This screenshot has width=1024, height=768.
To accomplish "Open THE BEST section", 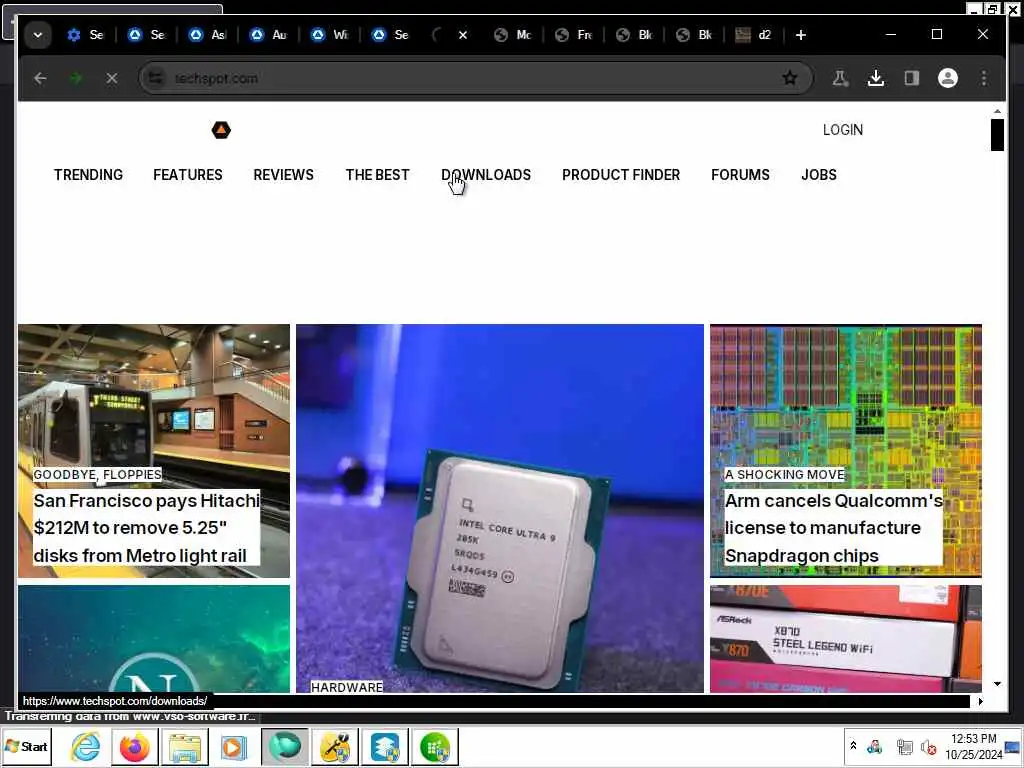I will [x=377, y=175].
